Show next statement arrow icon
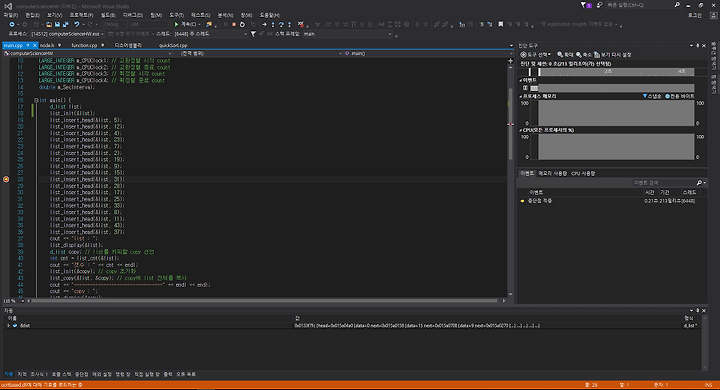The width and height of the screenshot is (720, 390). coord(264,24)
